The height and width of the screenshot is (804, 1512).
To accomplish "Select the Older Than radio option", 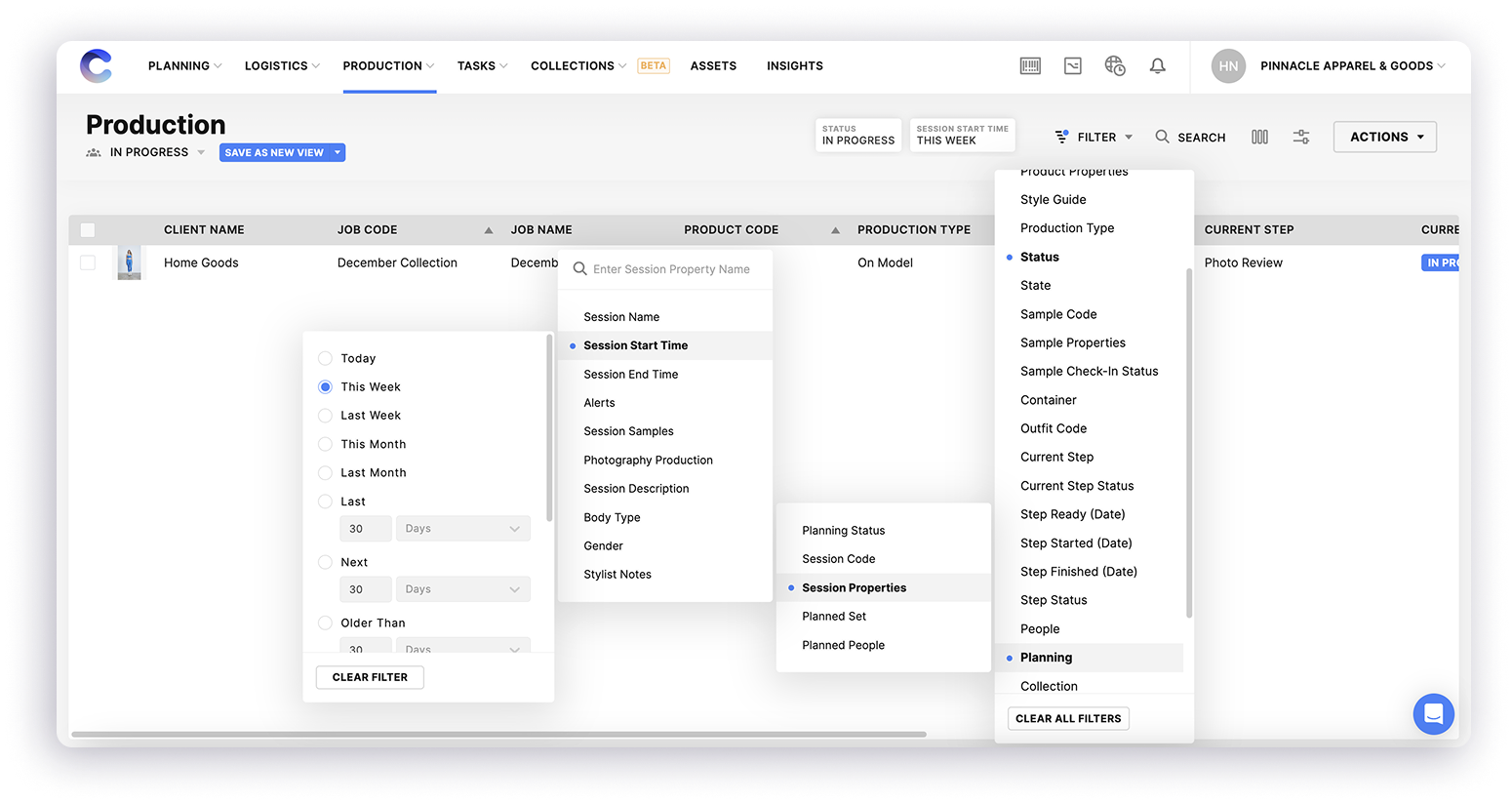I will [x=325, y=623].
